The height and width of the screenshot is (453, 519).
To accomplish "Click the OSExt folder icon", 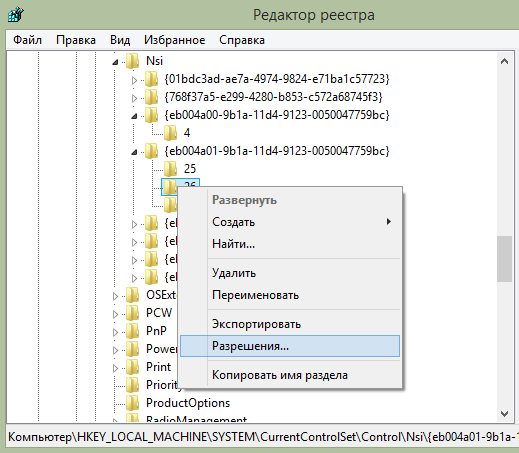I will [x=132, y=295].
